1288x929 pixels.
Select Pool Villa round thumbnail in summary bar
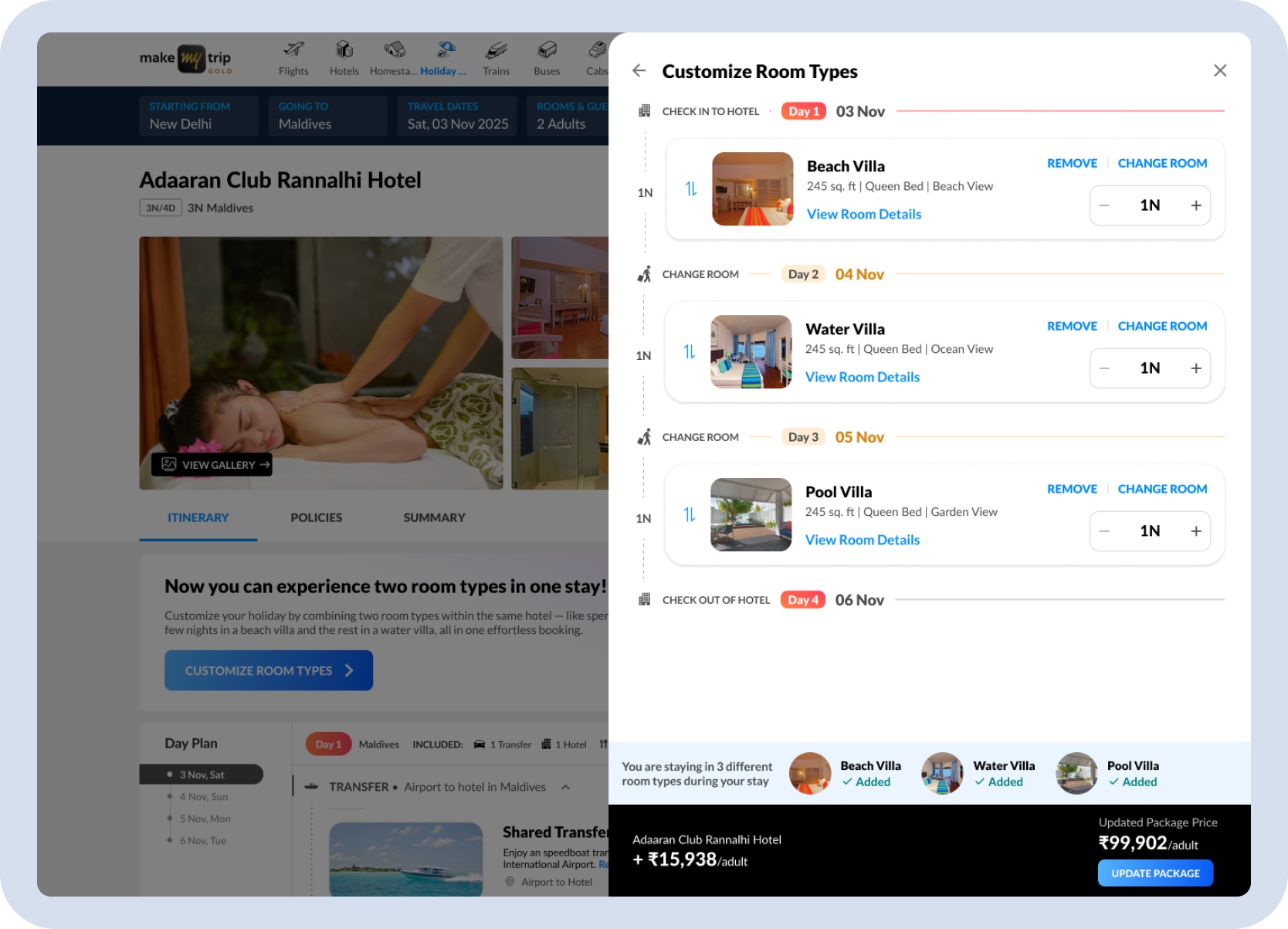[1077, 774]
